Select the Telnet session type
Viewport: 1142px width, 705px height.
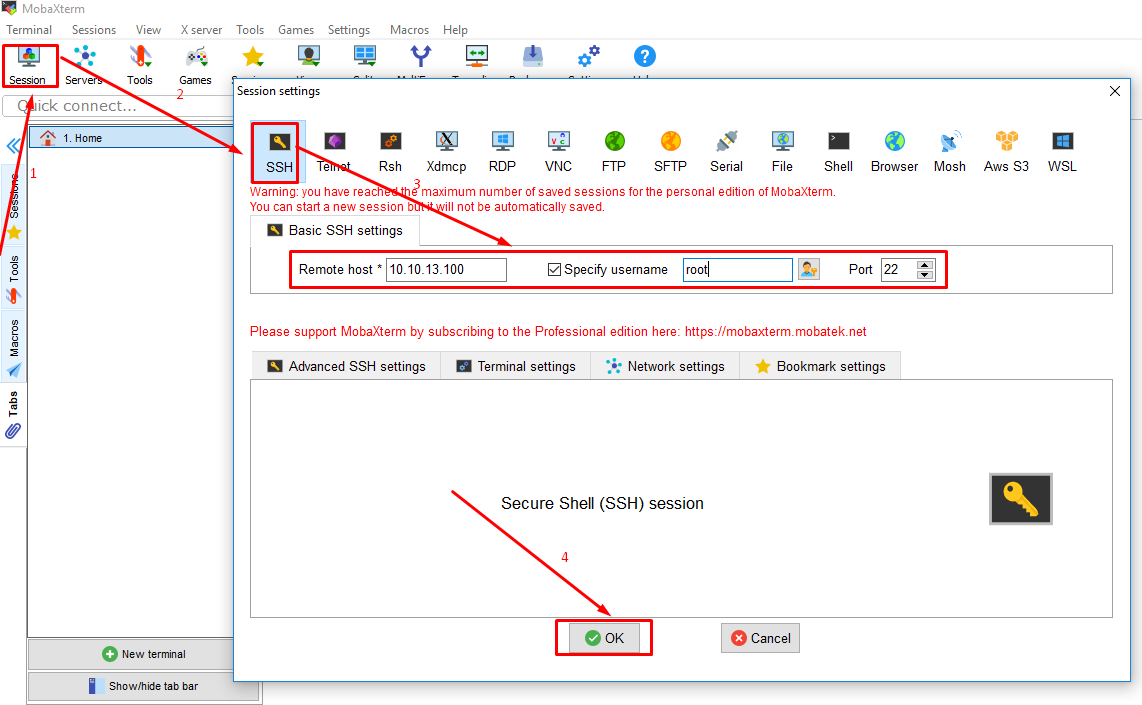[x=334, y=151]
